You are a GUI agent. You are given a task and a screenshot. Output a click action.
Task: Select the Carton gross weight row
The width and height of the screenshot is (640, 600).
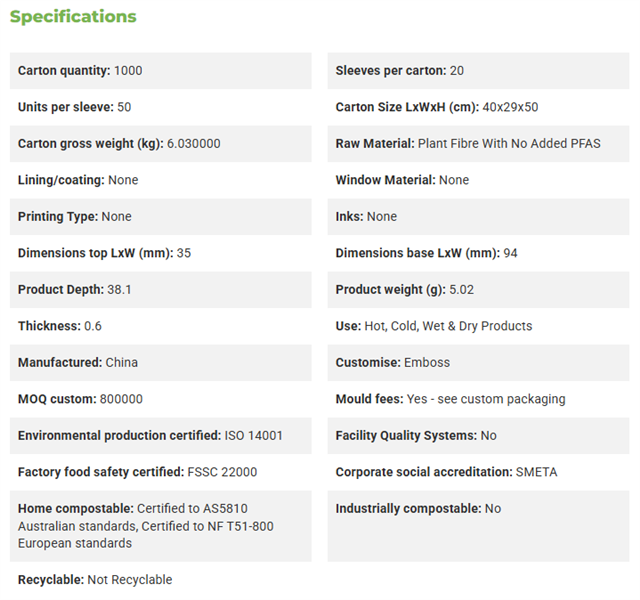(x=160, y=144)
